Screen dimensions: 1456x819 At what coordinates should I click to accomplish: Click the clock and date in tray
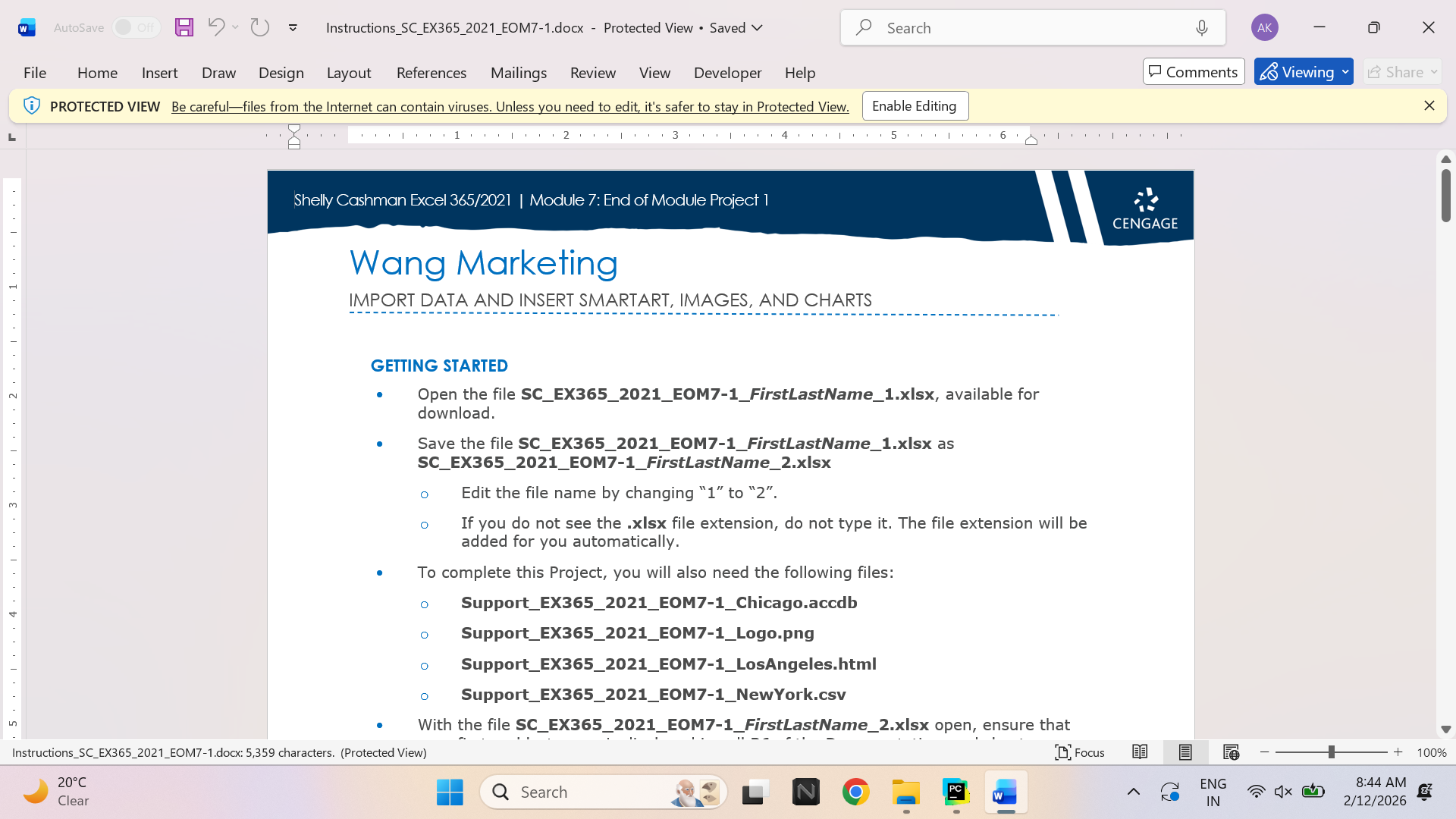pyautogui.click(x=1375, y=792)
